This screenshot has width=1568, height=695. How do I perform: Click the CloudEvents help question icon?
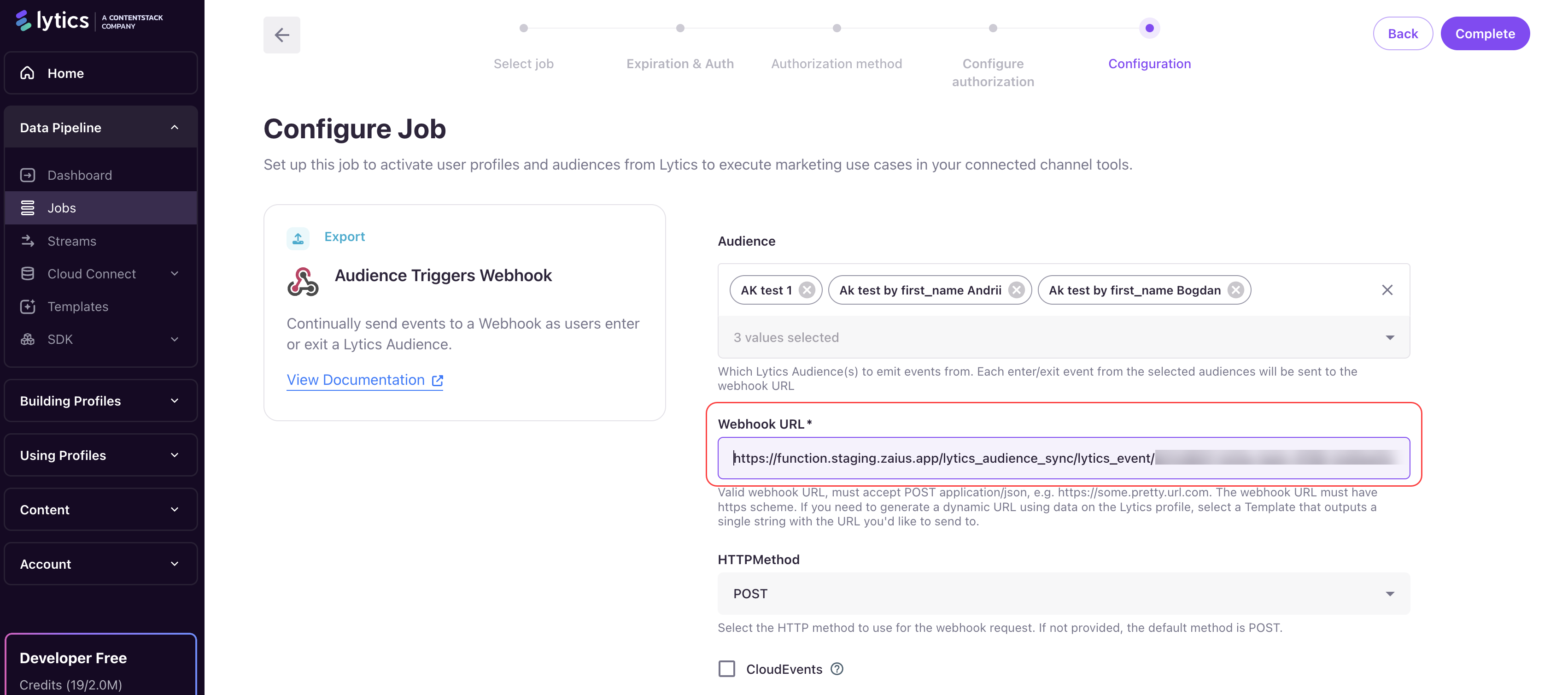[x=837, y=669]
